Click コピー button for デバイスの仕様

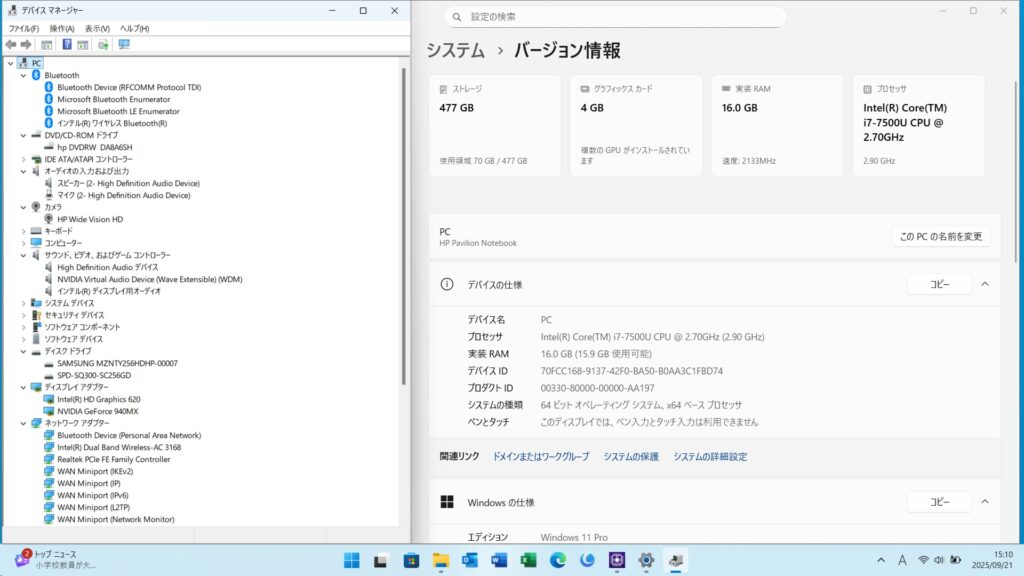coord(939,284)
